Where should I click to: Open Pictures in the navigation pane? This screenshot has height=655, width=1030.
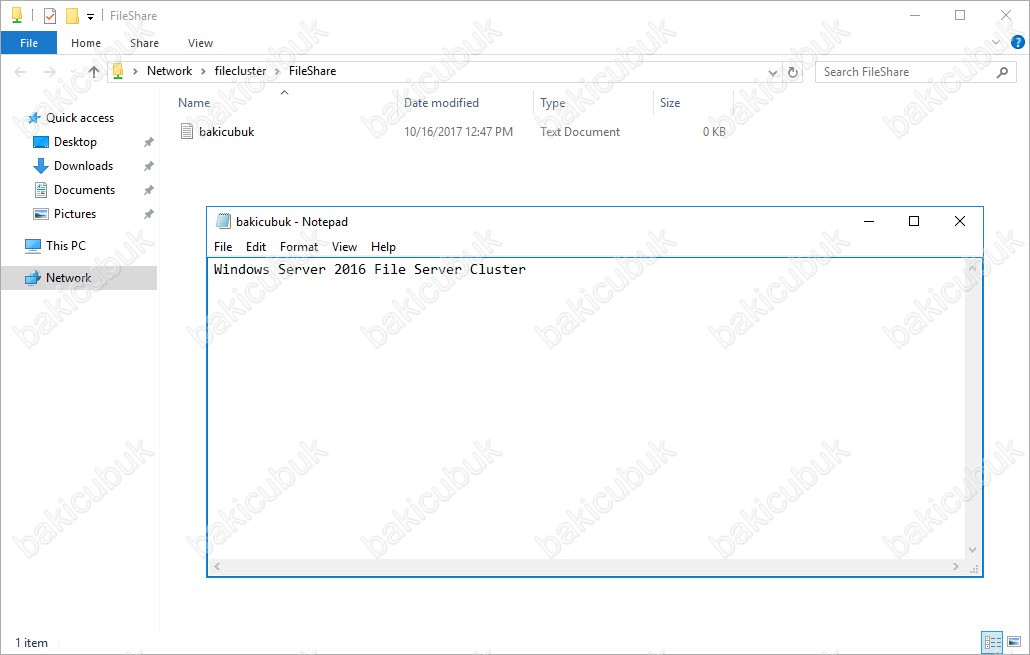tap(75, 214)
